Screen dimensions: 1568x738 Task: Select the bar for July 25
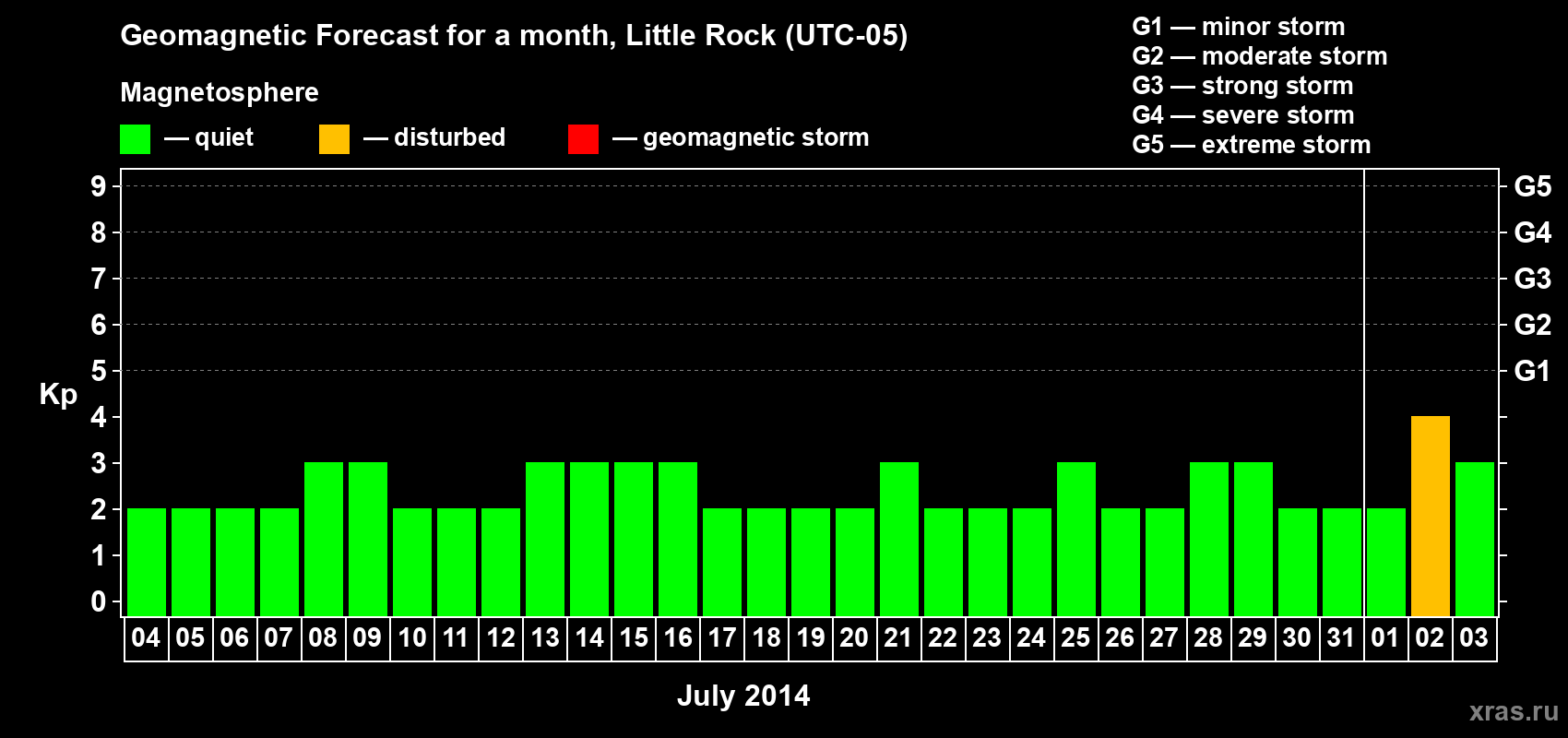click(1076, 539)
